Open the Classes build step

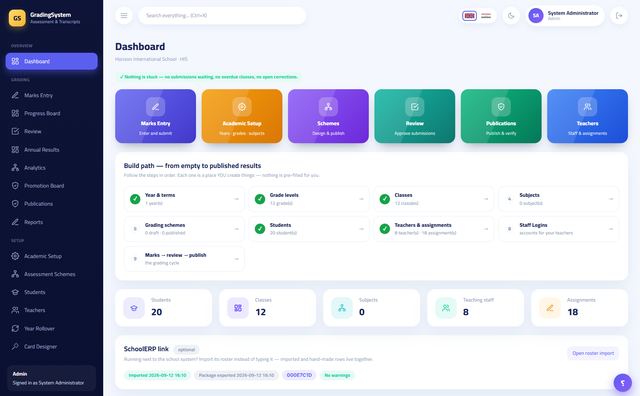tap(433, 199)
